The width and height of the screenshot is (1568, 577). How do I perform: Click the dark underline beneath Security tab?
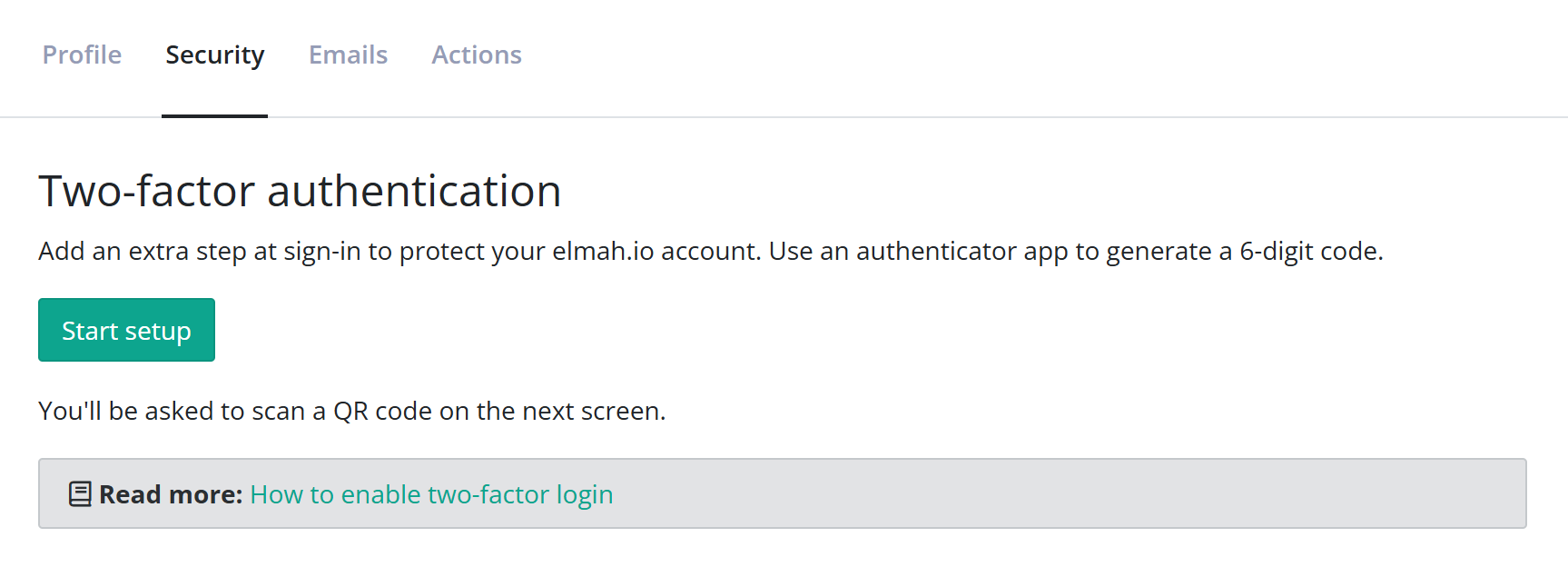214,115
